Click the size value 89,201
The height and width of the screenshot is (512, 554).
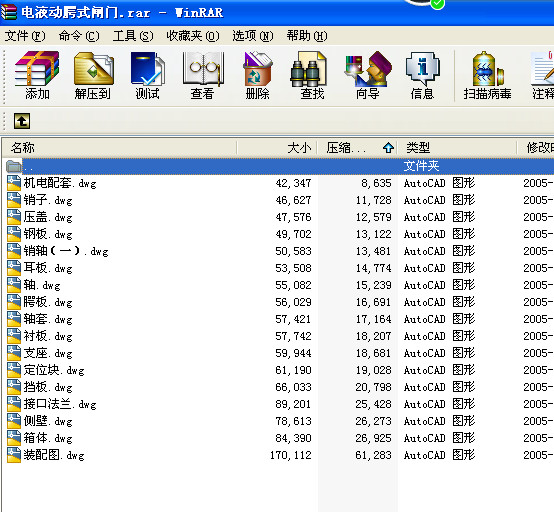pyautogui.click(x=293, y=404)
